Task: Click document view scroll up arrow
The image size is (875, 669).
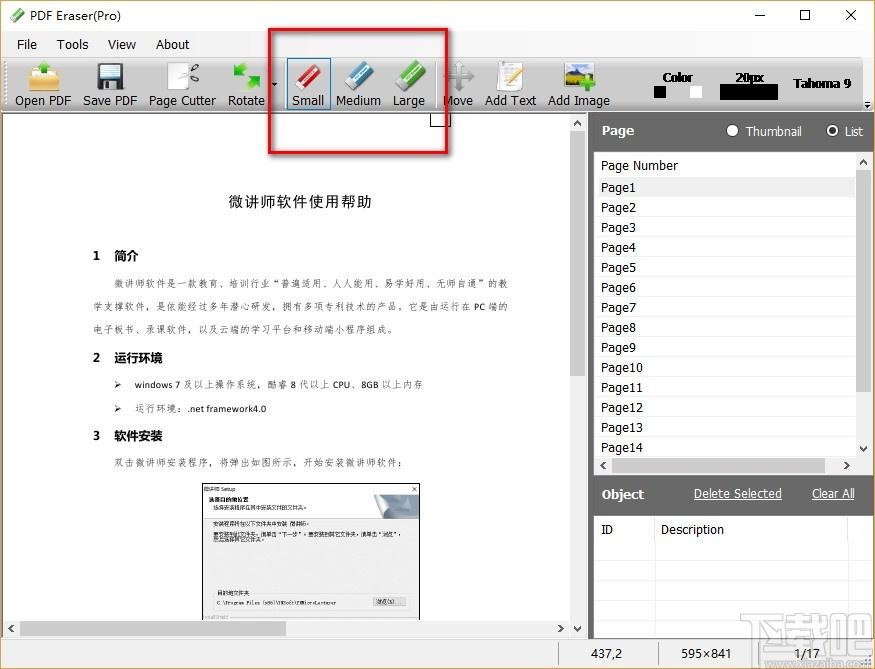Action: 578,123
